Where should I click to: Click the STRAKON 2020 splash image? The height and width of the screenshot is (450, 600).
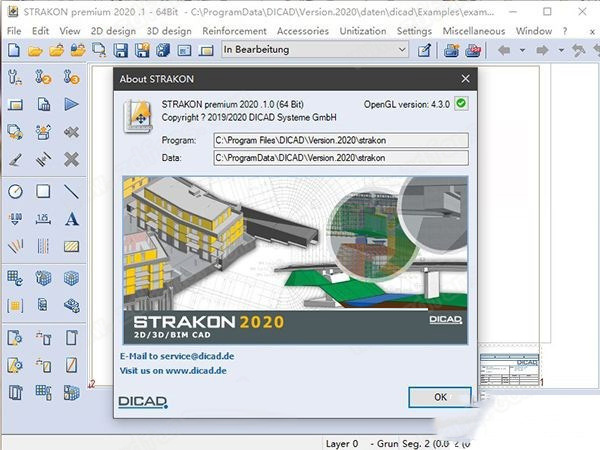click(295, 260)
